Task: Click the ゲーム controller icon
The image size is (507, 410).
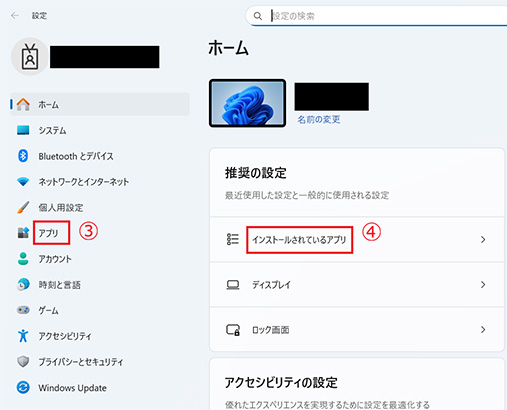Action: click(23, 310)
